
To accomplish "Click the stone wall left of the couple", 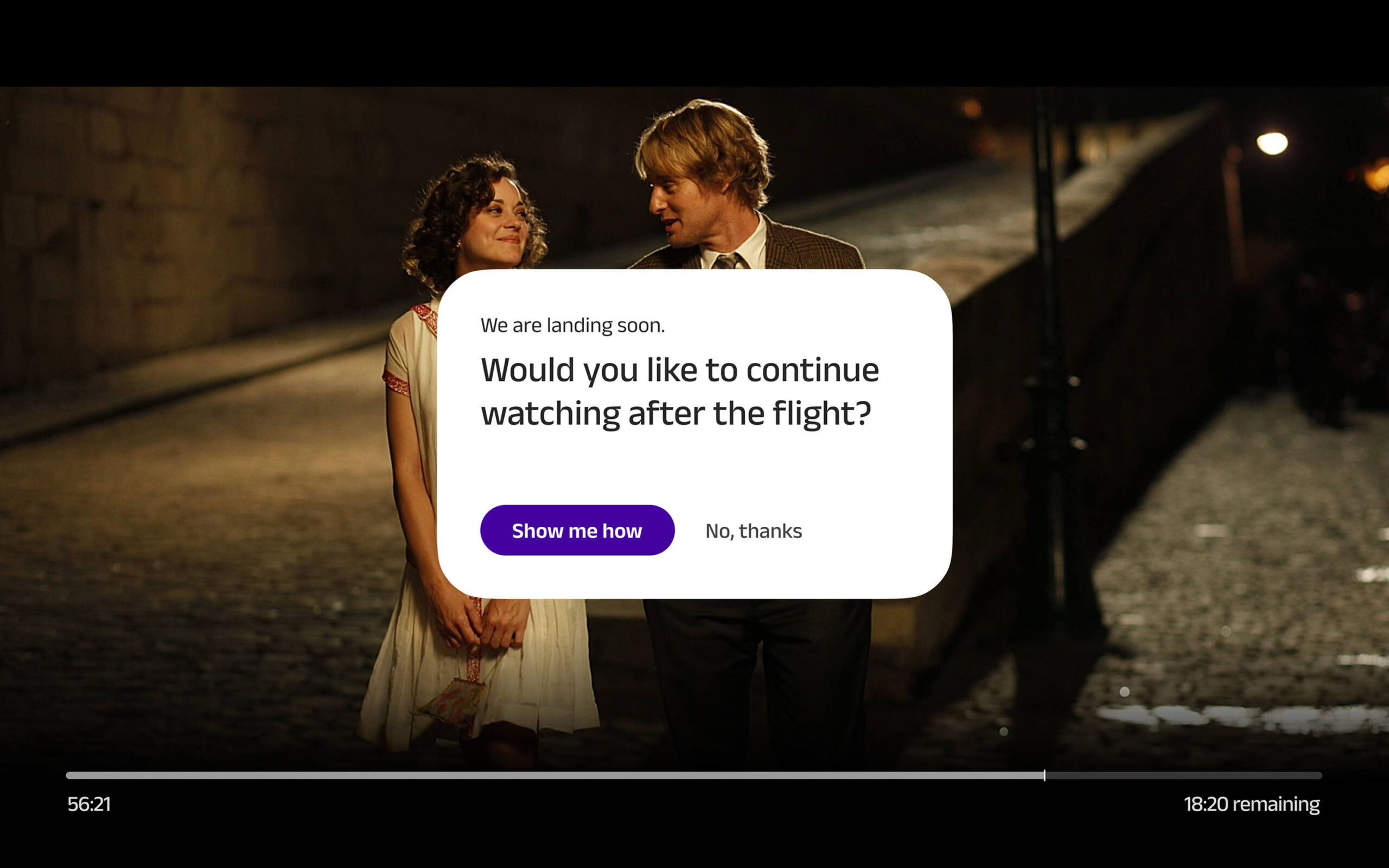I will tap(172, 229).
